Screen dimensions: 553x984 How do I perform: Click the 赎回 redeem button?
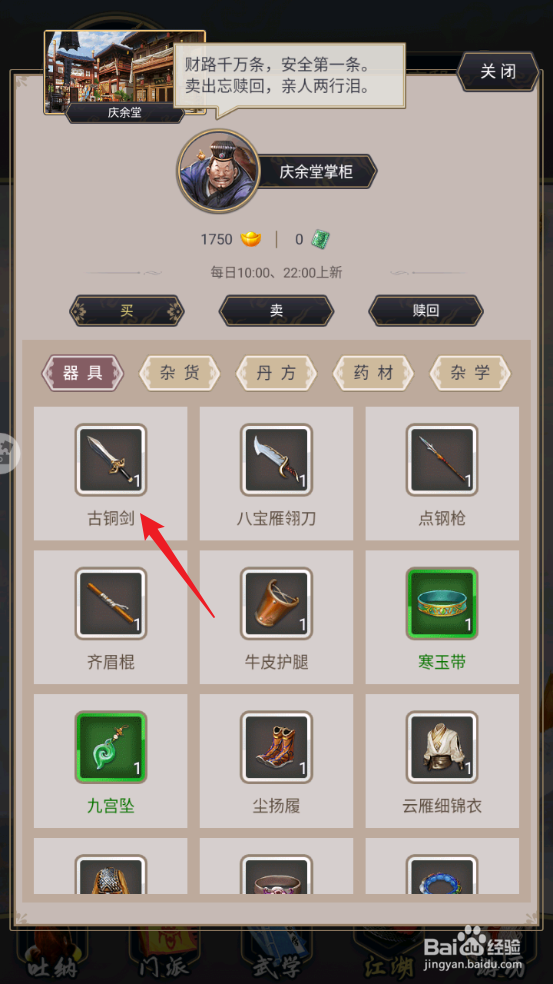426,311
